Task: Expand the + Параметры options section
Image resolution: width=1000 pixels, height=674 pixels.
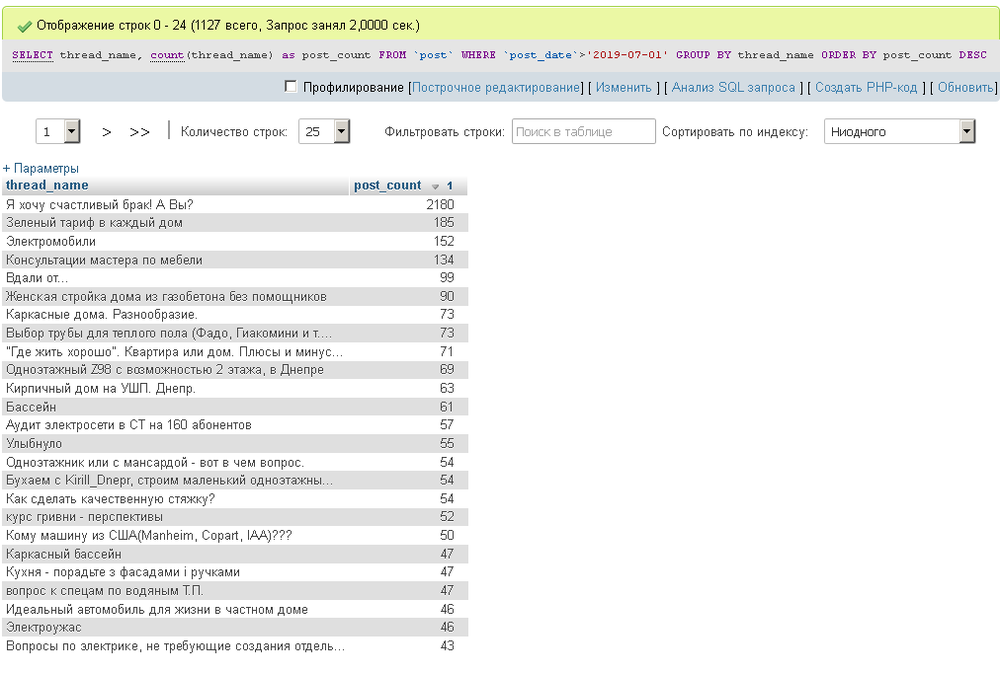Action: tap(41, 169)
